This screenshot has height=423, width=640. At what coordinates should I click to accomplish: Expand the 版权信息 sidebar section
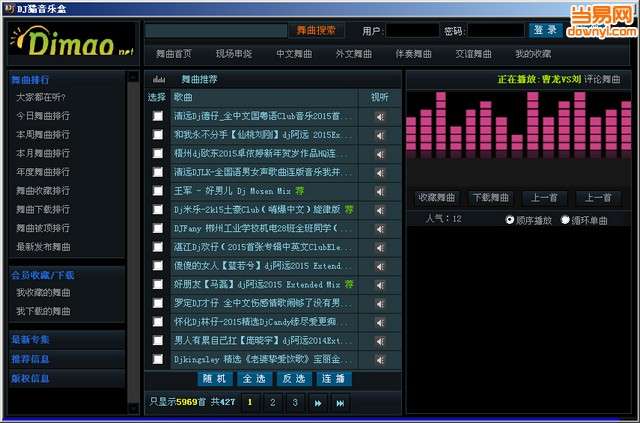(x=30, y=378)
